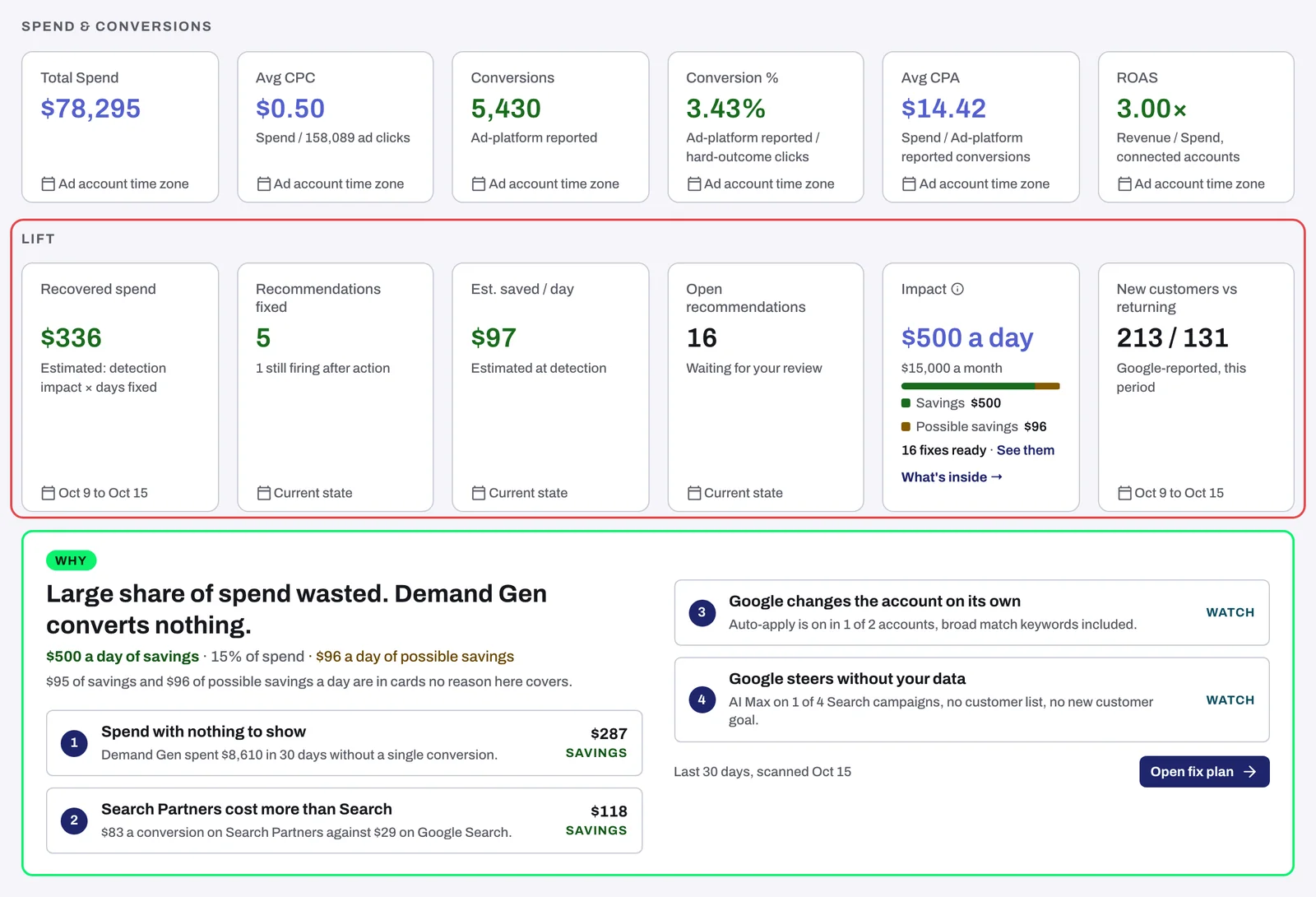The width and height of the screenshot is (1316, 897).
Task: Click the '$287 SAVINGS' amount
Action: [x=596, y=742]
